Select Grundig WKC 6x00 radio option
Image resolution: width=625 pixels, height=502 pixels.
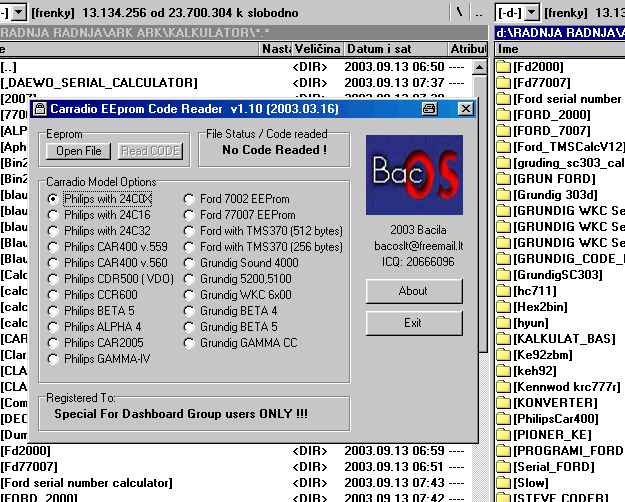[189, 295]
